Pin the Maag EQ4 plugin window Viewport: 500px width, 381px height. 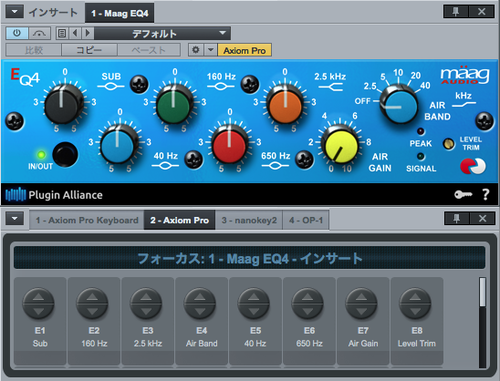pos(456,12)
